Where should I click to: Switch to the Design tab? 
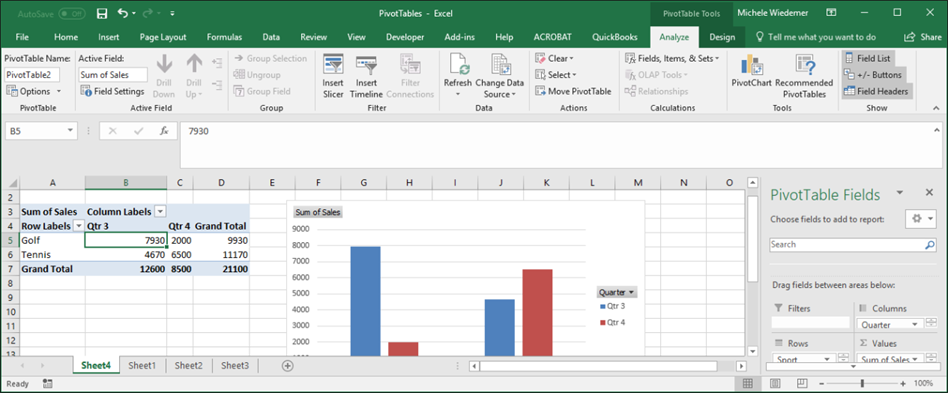pos(722,37)
